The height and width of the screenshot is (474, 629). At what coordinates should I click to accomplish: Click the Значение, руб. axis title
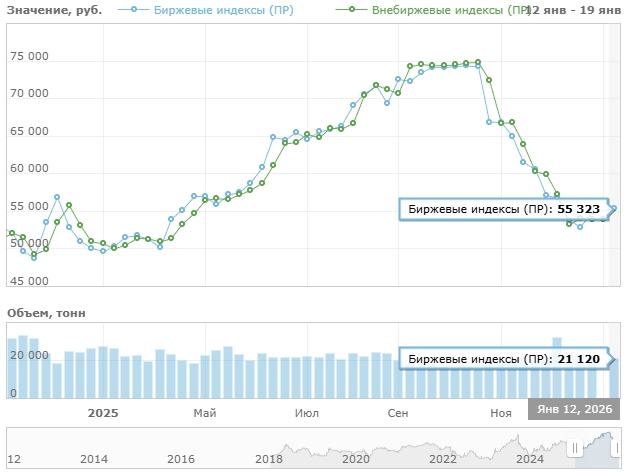[x=54, y=9]
